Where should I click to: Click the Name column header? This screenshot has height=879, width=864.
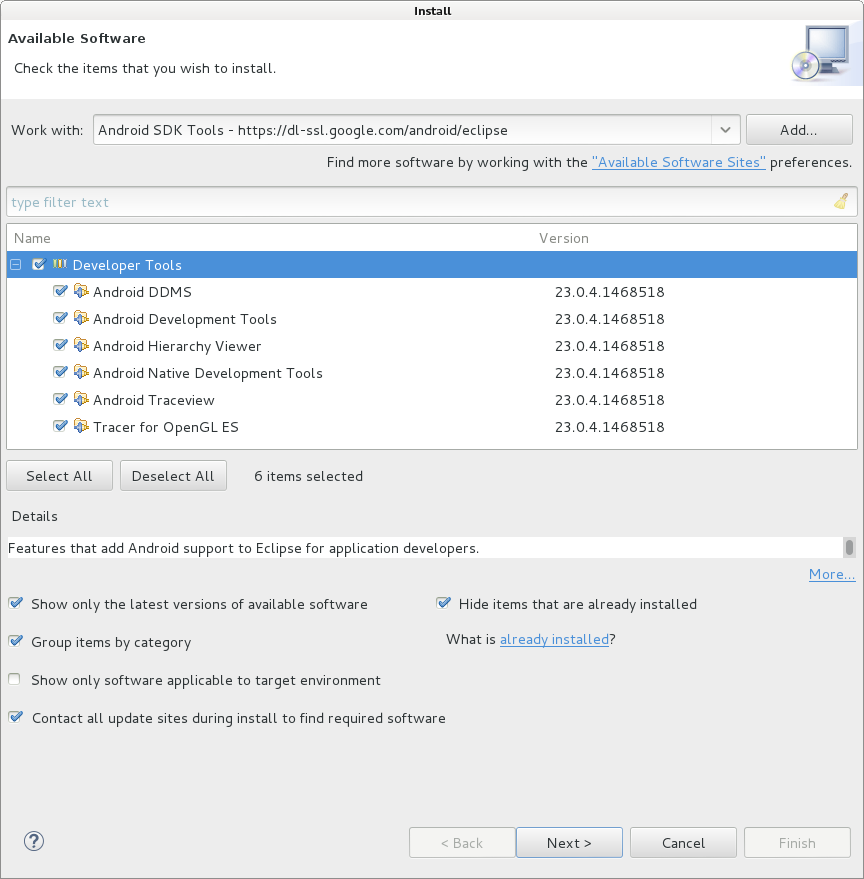(x=32, y=238)
